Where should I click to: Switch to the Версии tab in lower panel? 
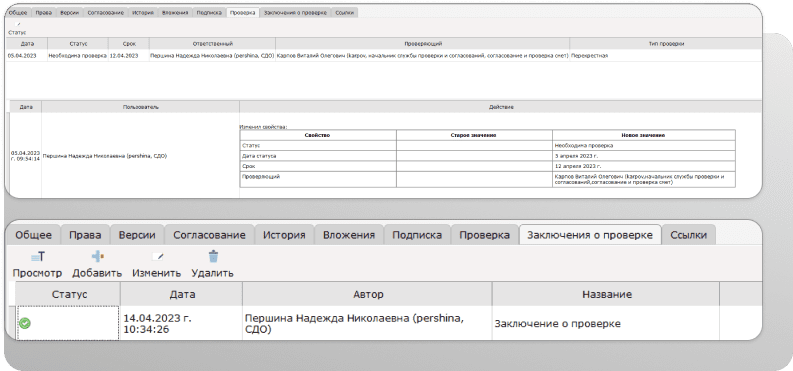[x=138, y=235]
